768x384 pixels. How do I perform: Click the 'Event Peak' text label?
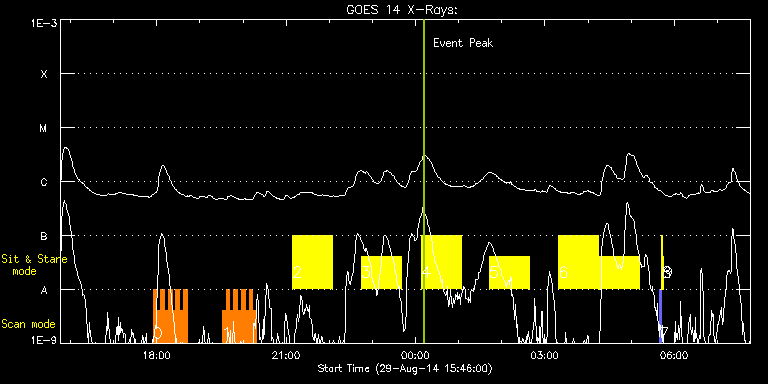coord(463,43)
